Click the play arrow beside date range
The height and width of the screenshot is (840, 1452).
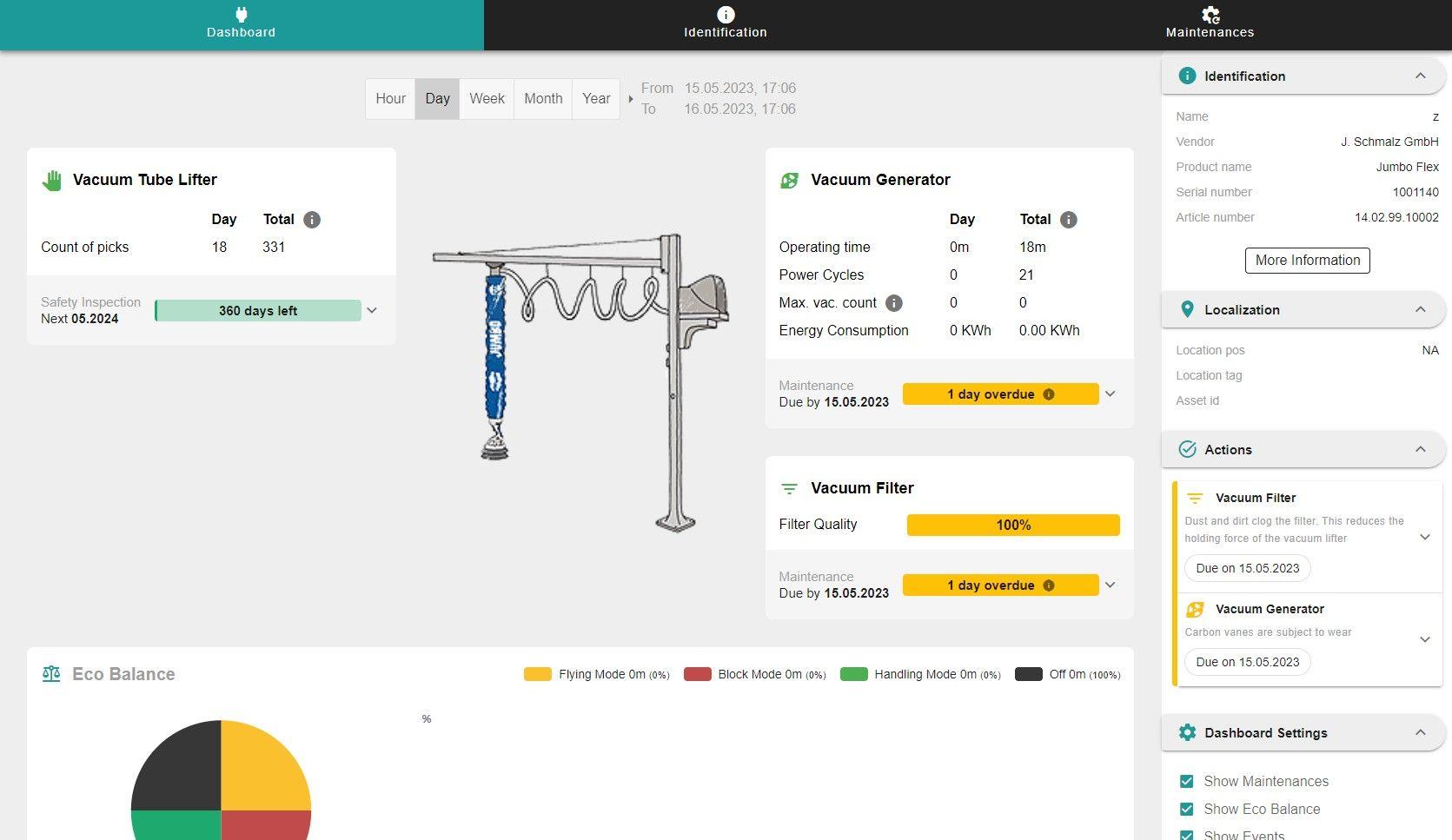[631, 99]
